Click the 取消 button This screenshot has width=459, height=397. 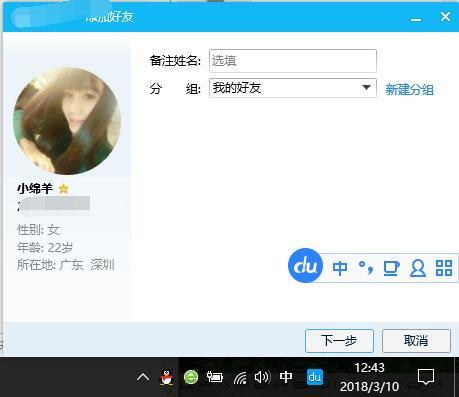[416, 341]
